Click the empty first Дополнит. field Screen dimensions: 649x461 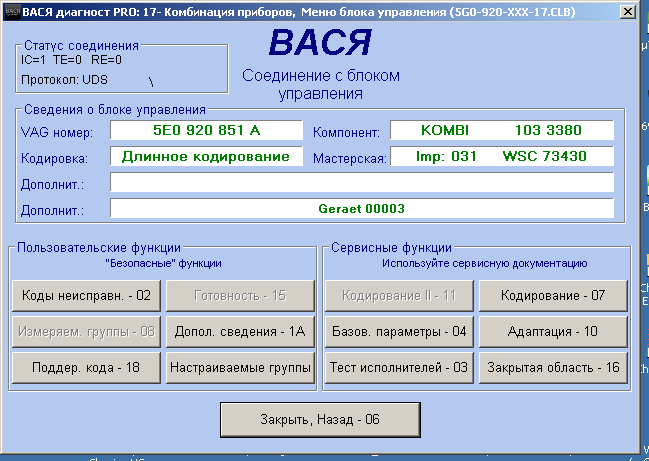click(362, 182)
